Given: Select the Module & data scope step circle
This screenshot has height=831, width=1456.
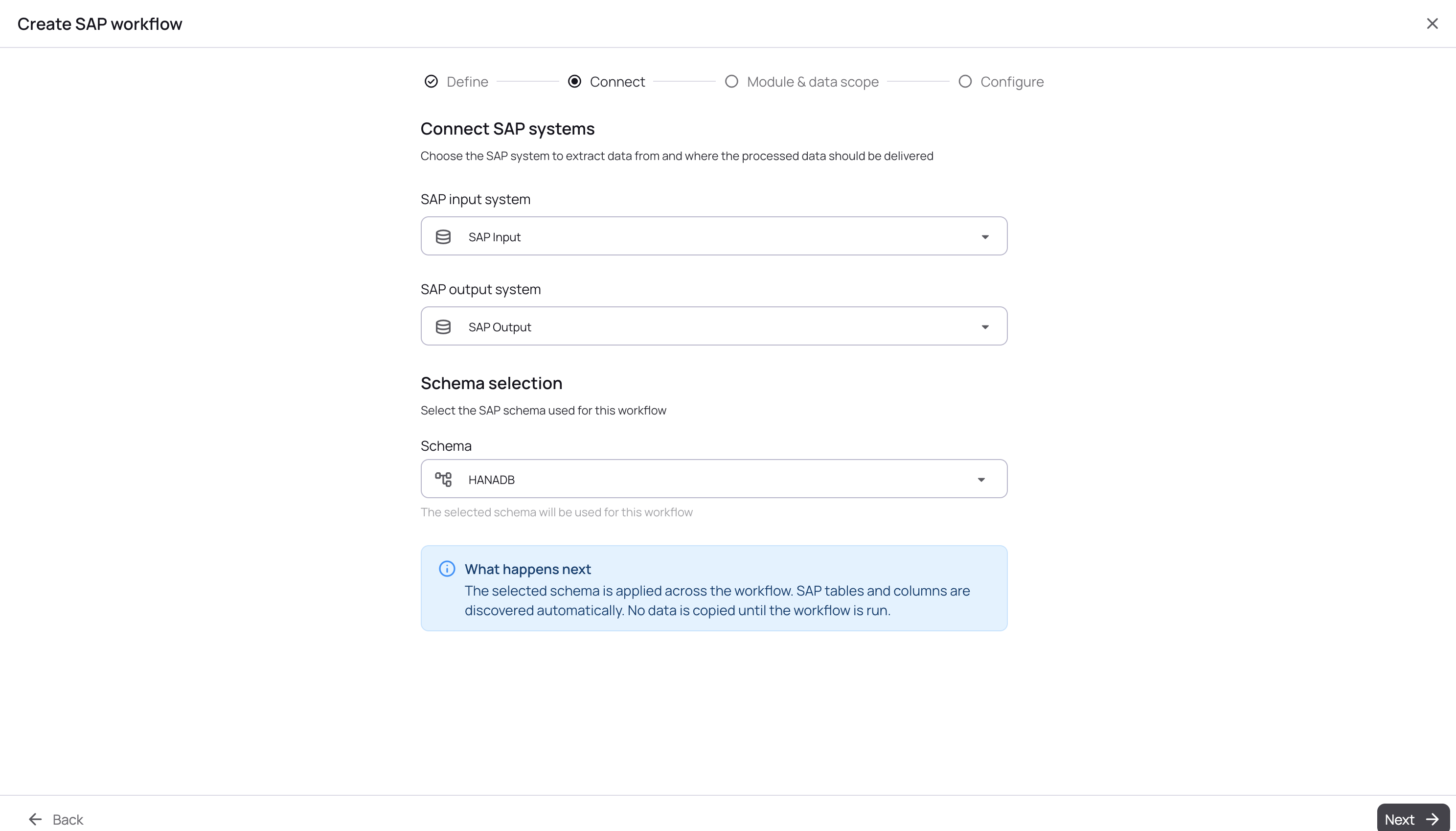Looking at the screenshot, I should point(731,82).
